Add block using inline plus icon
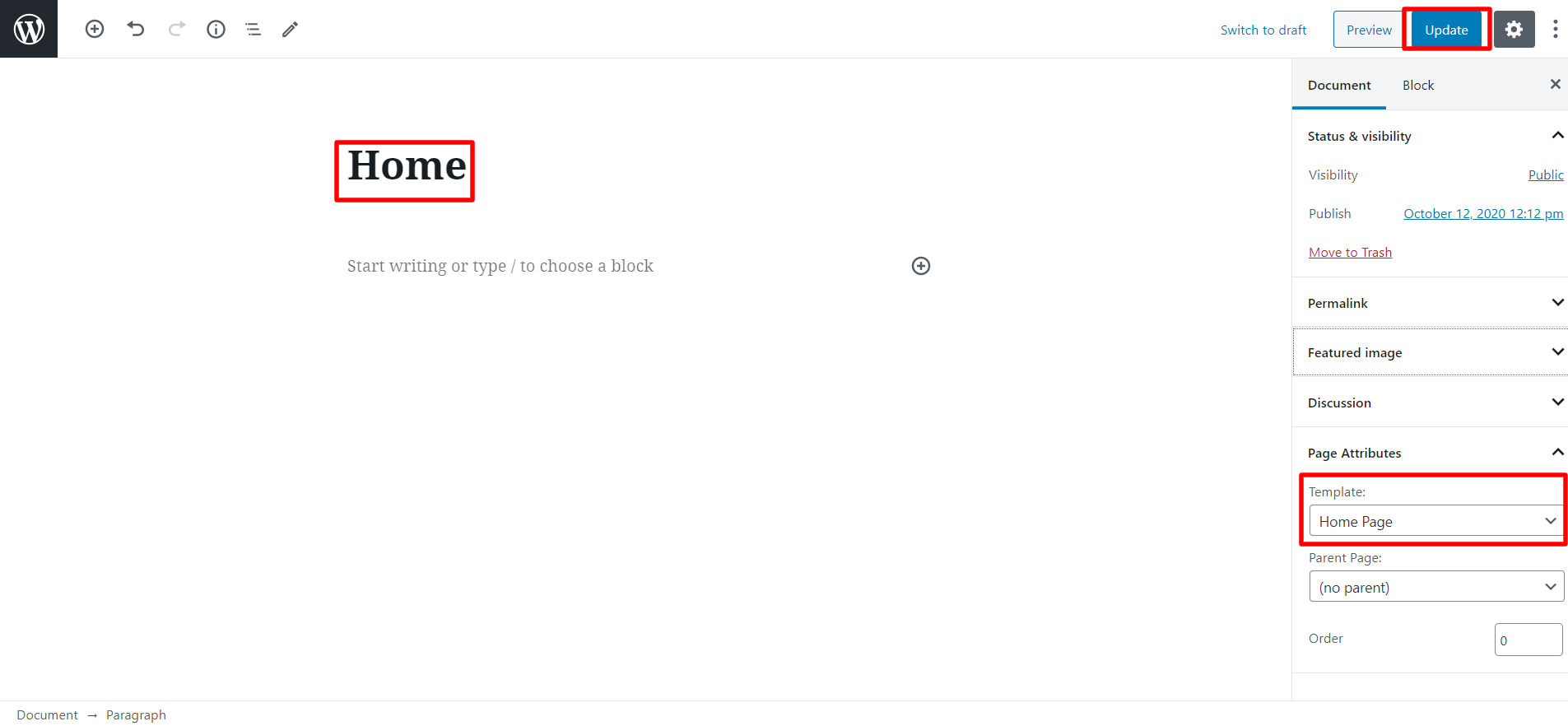This screenshot has width=1568, height=726. pyautogui.click(x=921, y=266)
